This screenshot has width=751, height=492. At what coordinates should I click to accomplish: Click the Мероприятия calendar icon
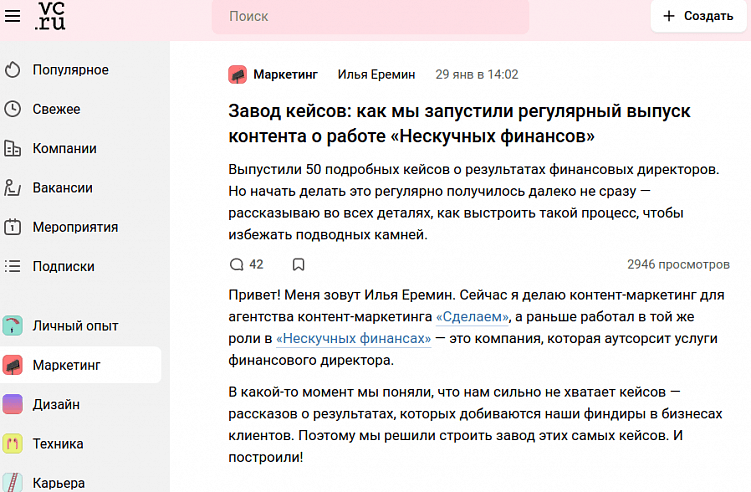point(12,227)
